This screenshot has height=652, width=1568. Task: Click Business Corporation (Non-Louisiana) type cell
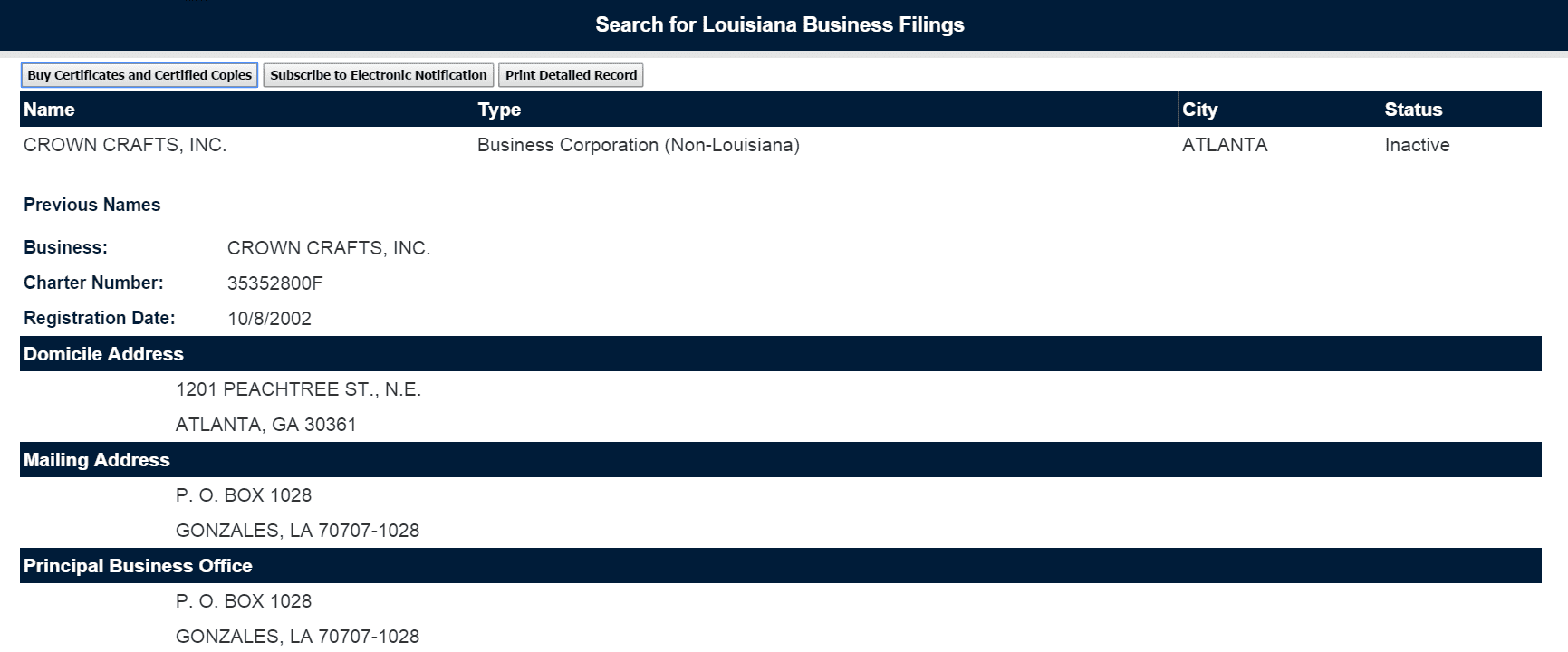[639, 145]
